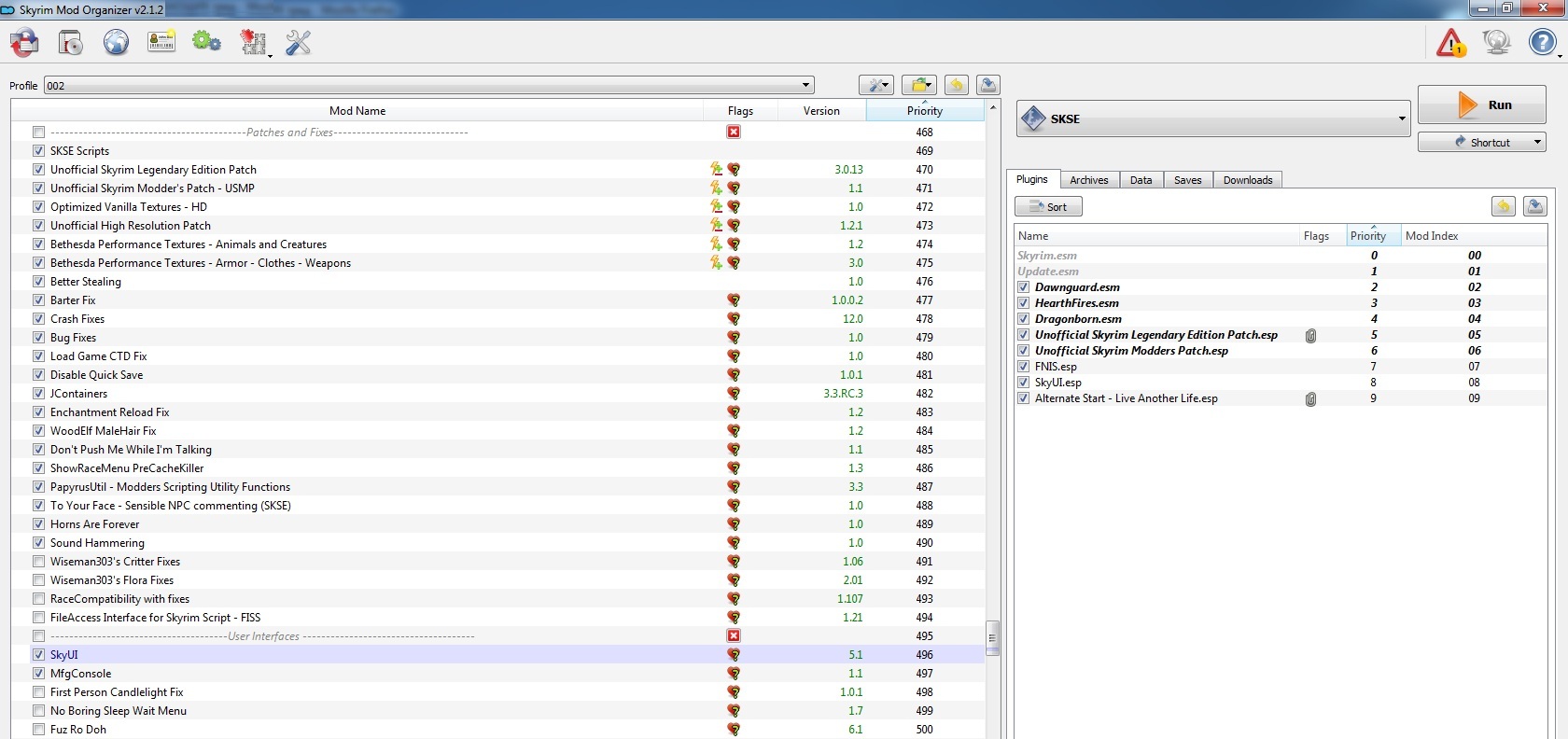Open the Profile 002 dropdown

[x=429, y=85]
